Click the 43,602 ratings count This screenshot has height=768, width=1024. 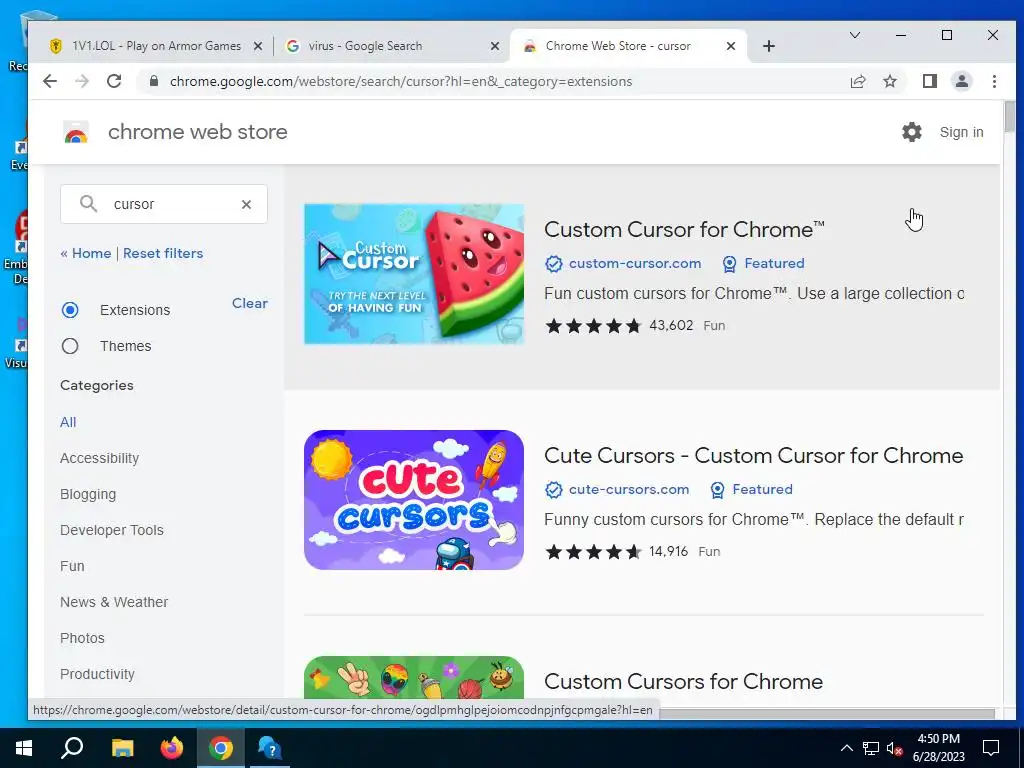point(671,325)
